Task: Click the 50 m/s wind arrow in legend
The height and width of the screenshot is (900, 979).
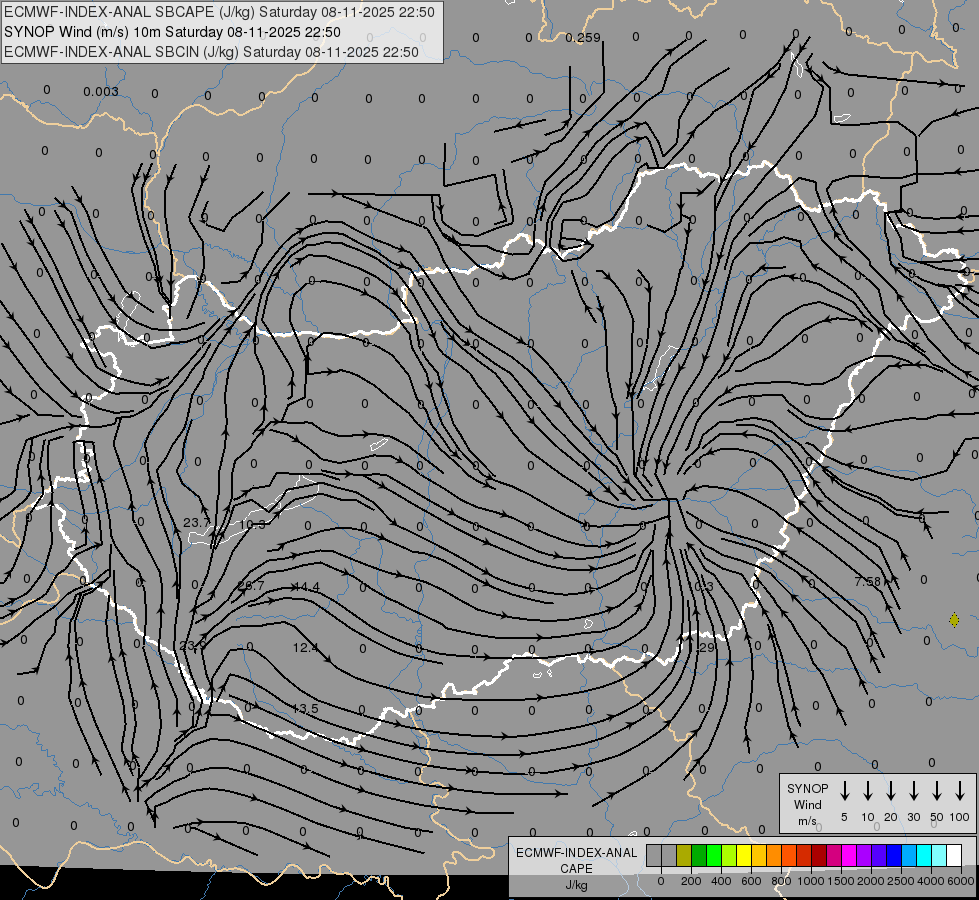Action: point(937,791)
